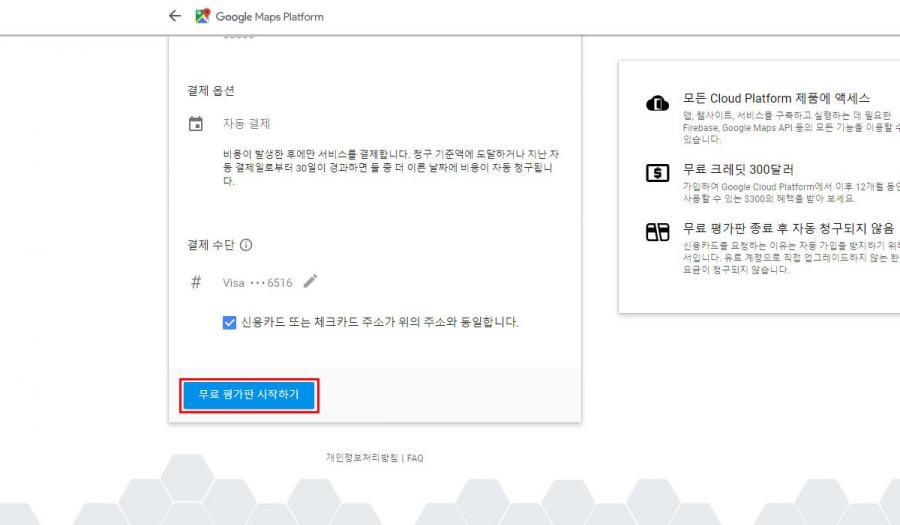Uncheck the card address same-as-above checkbox
Viewport: 900px width, 525px height.
point(229,322)
